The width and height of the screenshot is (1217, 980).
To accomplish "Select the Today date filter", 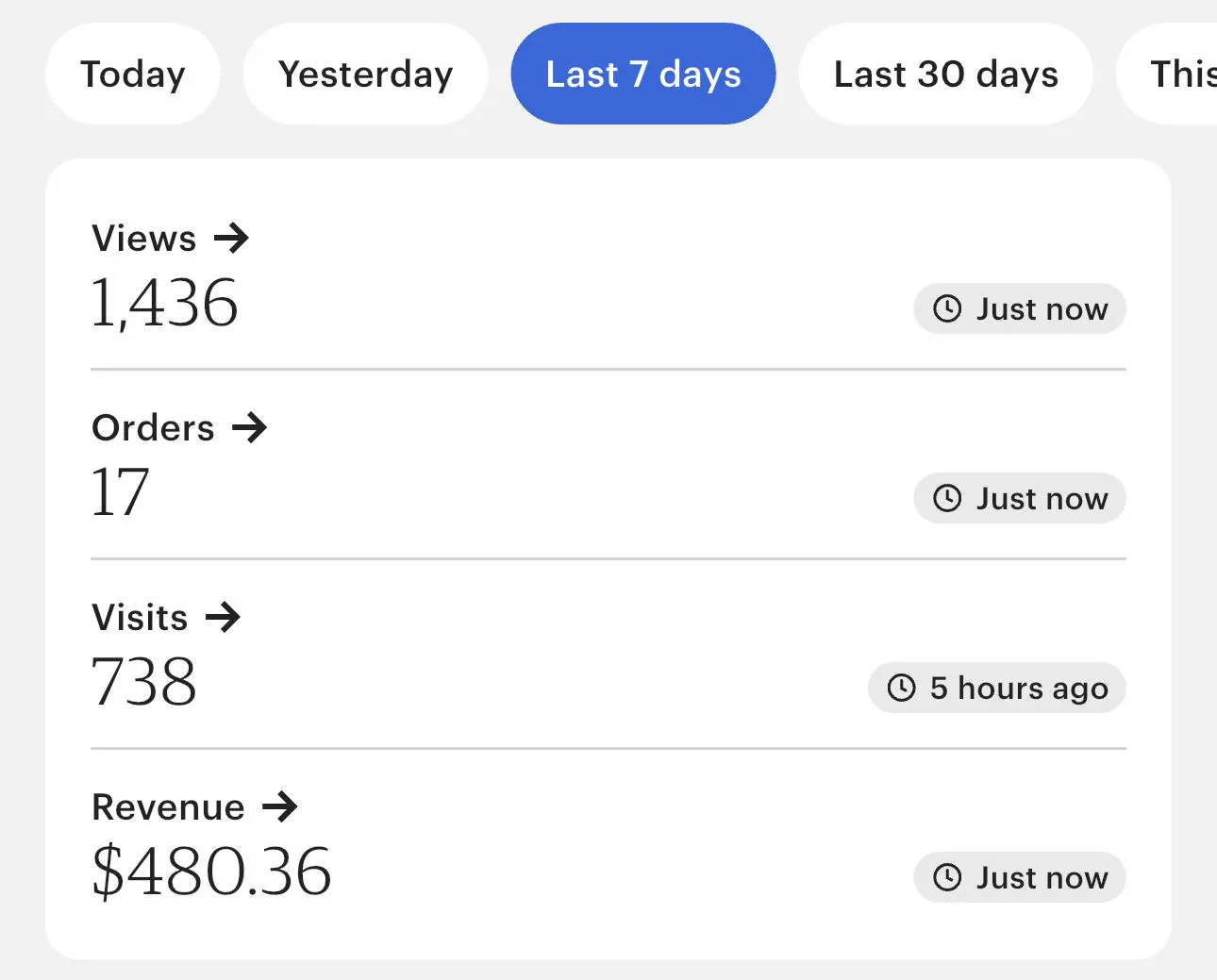I will point(132,74).
